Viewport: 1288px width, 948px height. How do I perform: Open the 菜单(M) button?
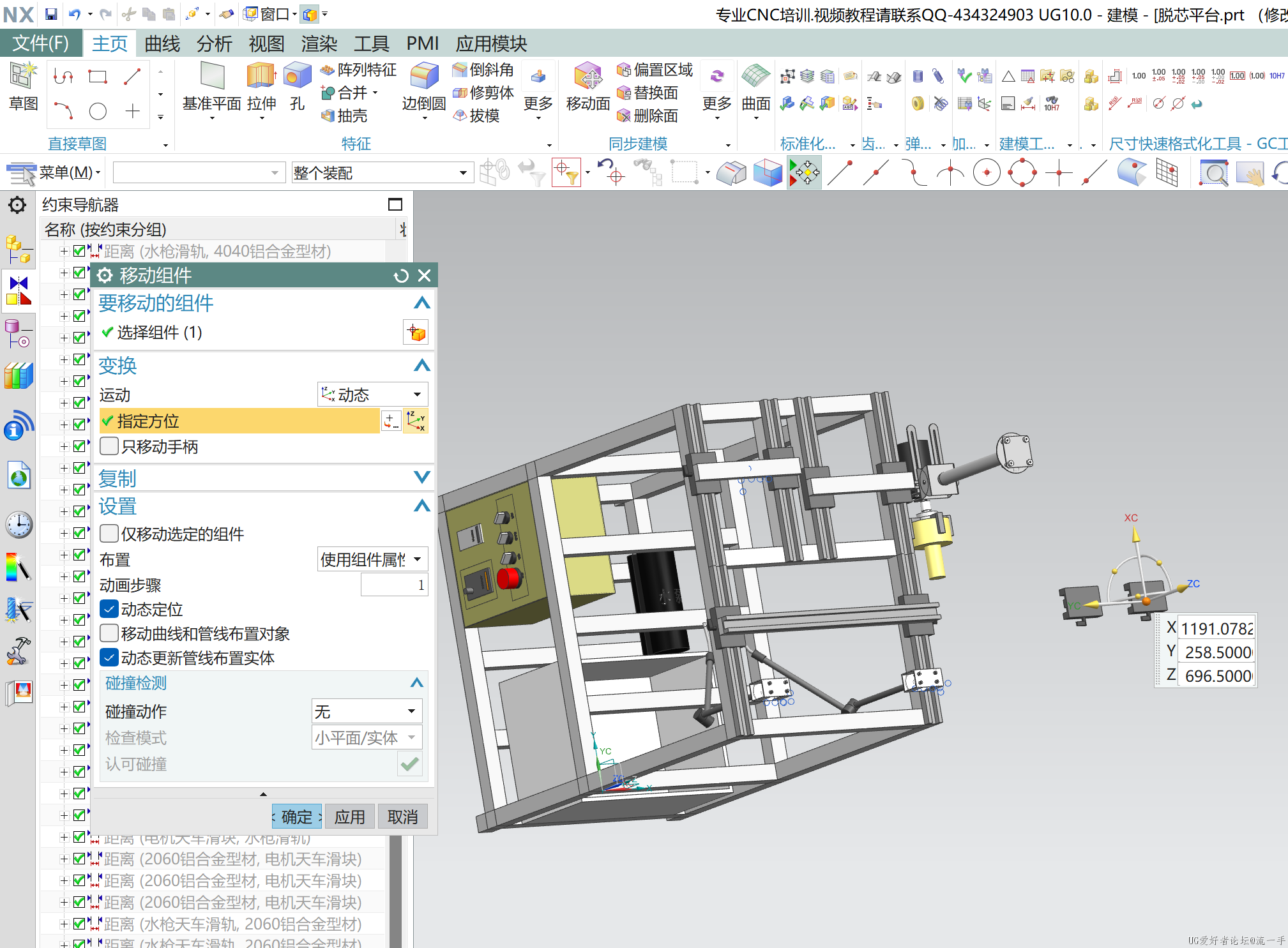tap(54, 172)
